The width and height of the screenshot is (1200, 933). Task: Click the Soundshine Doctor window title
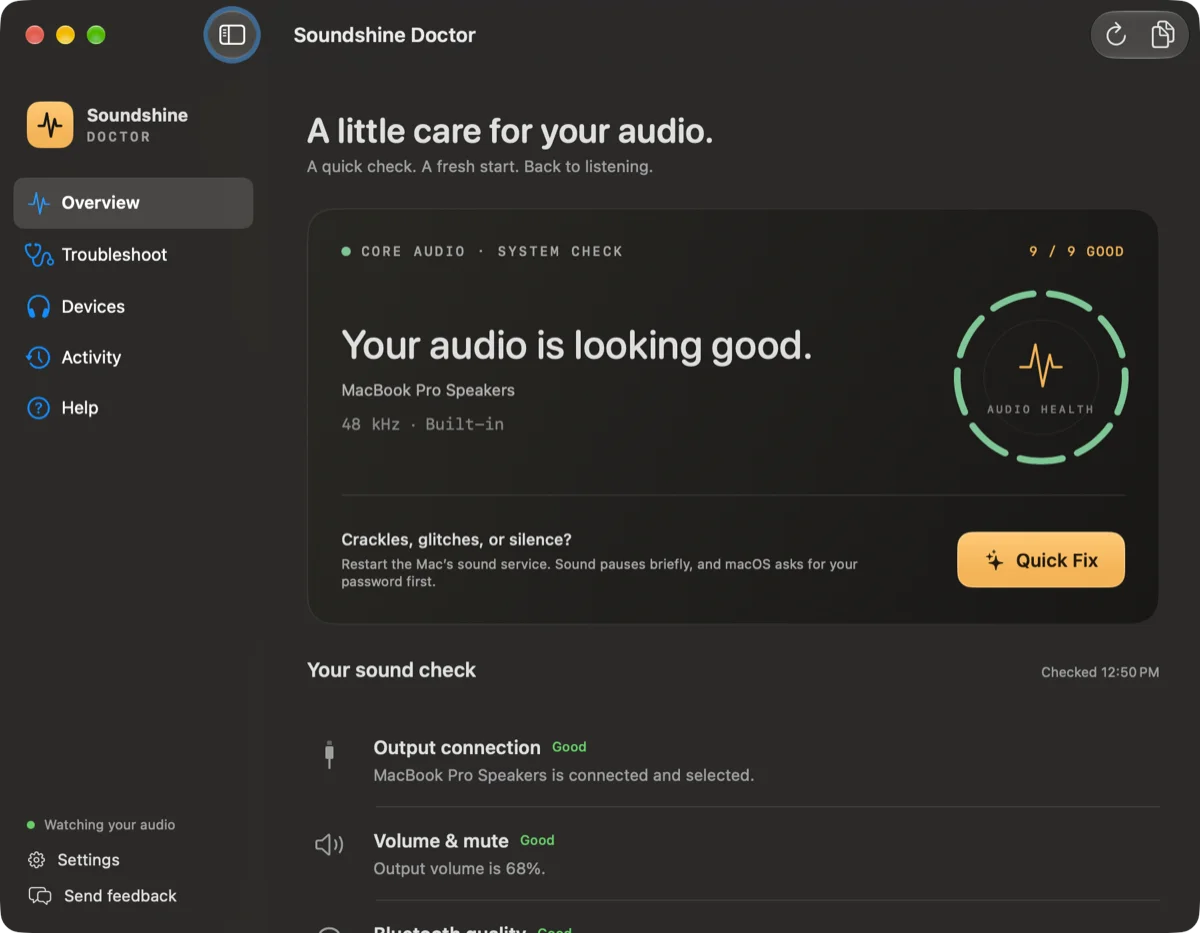[384, 35]
